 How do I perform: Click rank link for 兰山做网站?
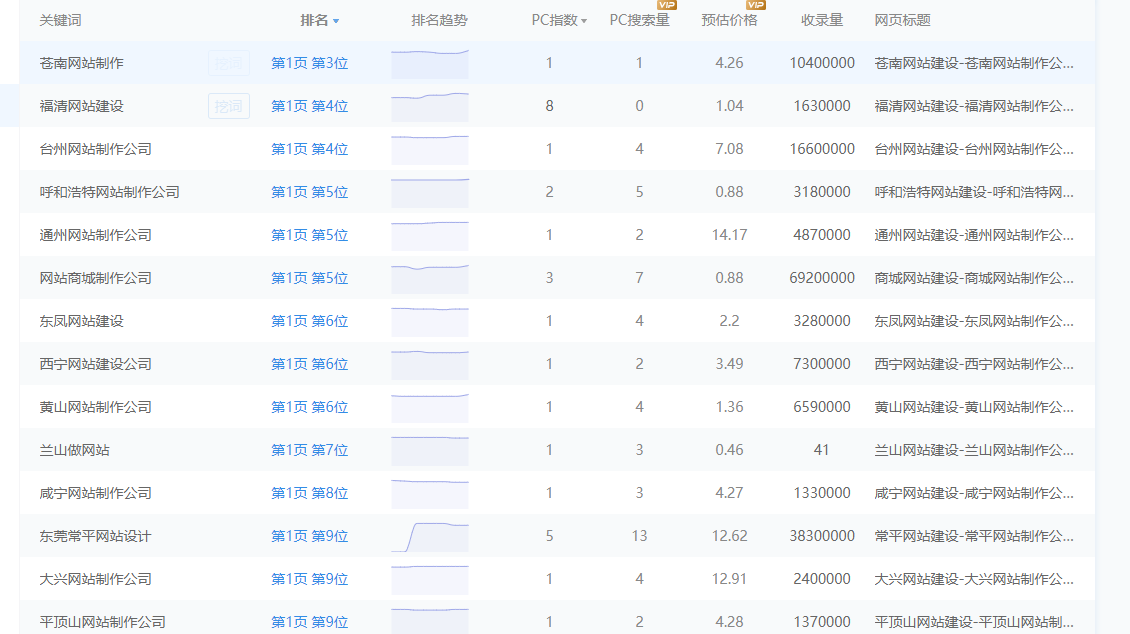pyautogui.click(x=310, y=450)
